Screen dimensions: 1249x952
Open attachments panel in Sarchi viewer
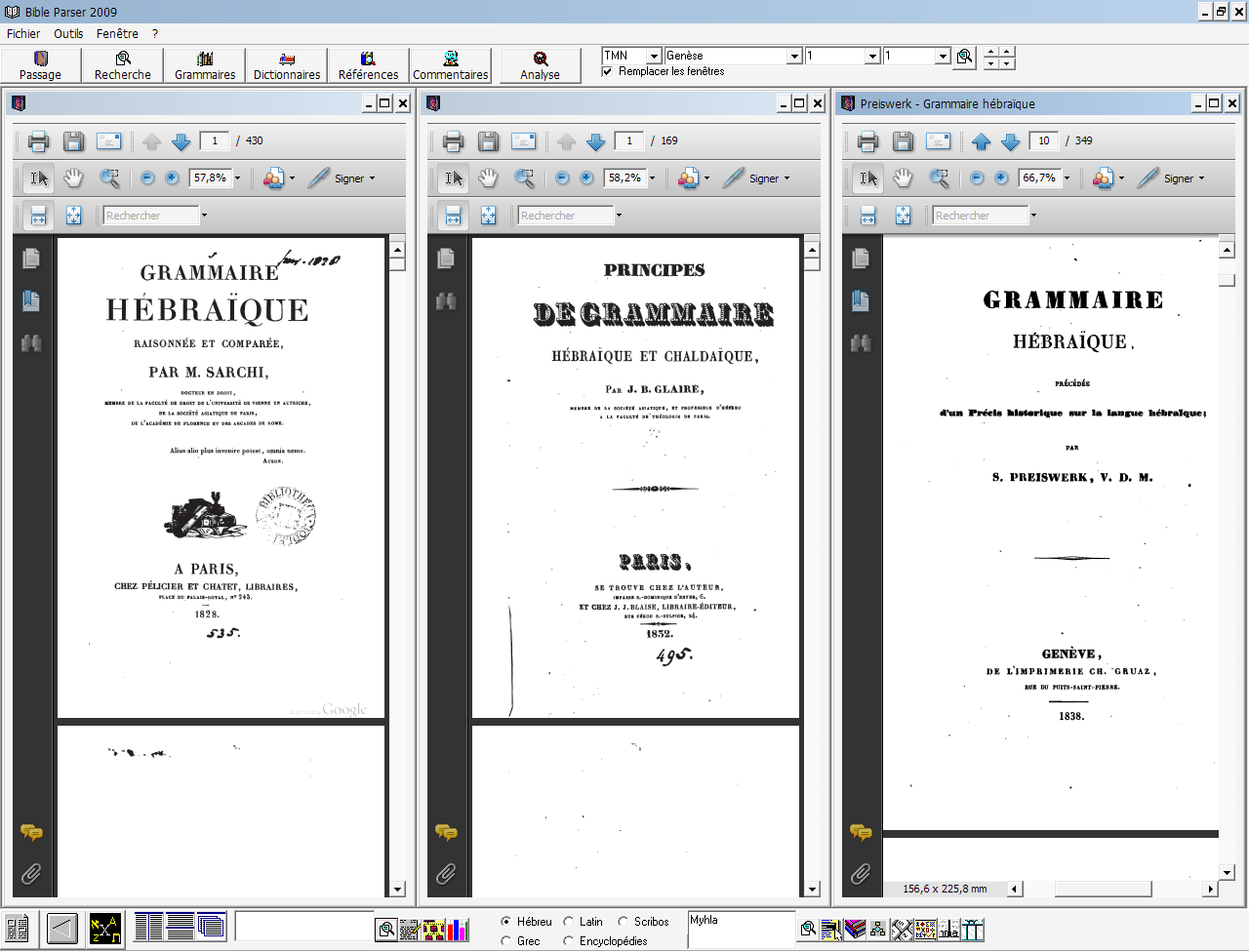click(31, 873)
